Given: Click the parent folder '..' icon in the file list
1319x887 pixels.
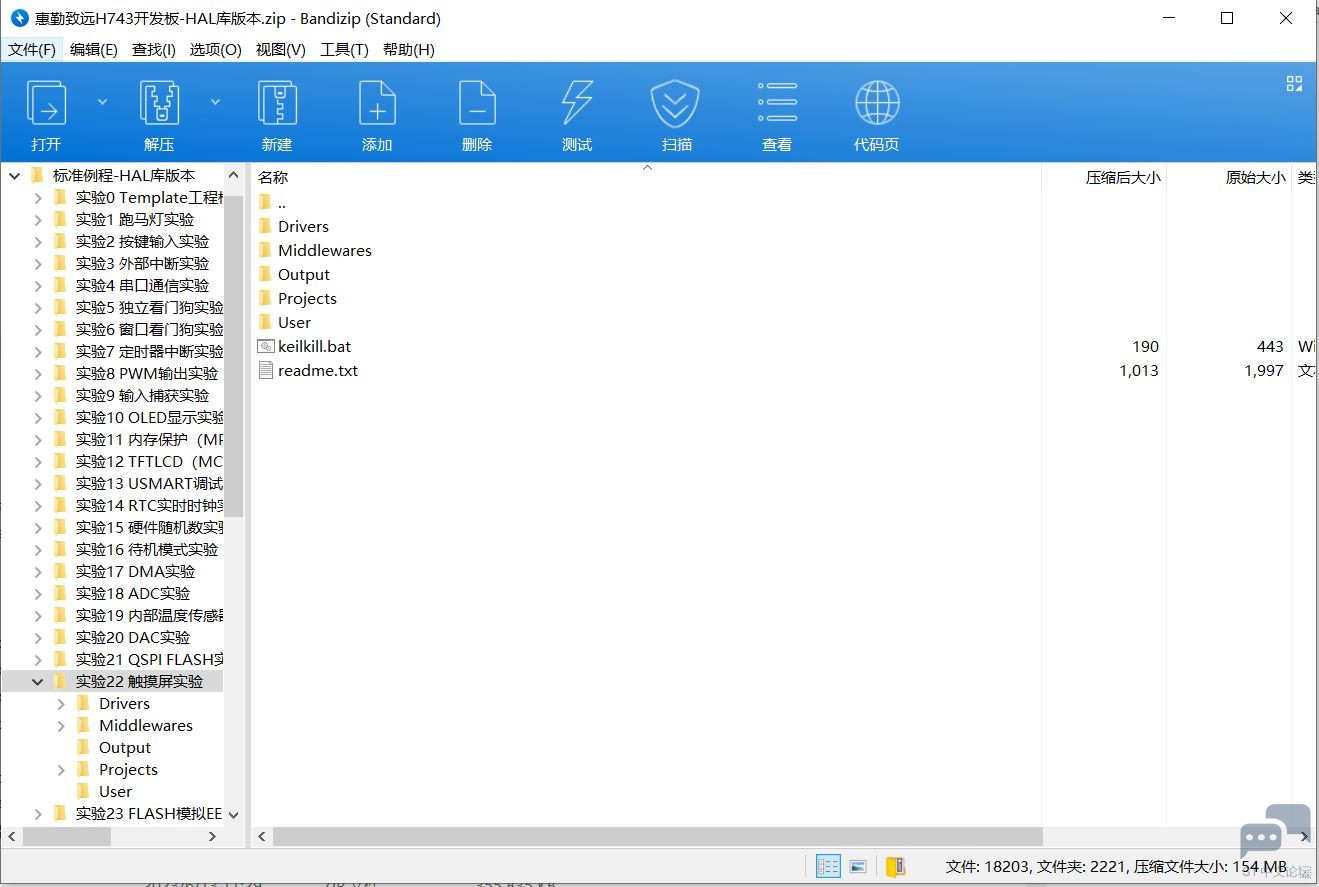Looking at the screenshot, I should pyautogui.click(x=265, y=202).
